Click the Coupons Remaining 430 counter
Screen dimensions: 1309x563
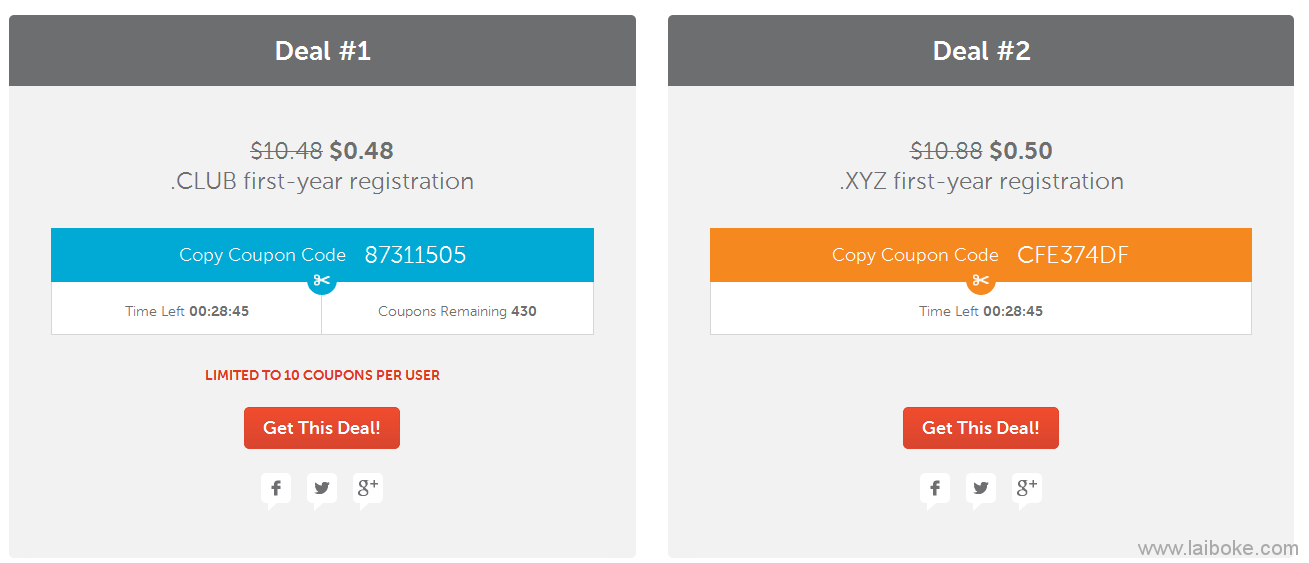click(x=458, y=311)
